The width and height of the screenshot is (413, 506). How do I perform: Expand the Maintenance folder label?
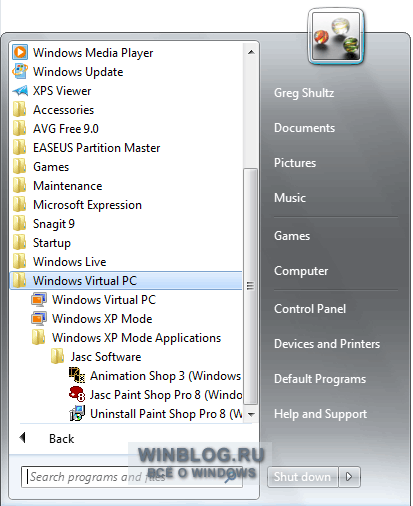point(68,186)
